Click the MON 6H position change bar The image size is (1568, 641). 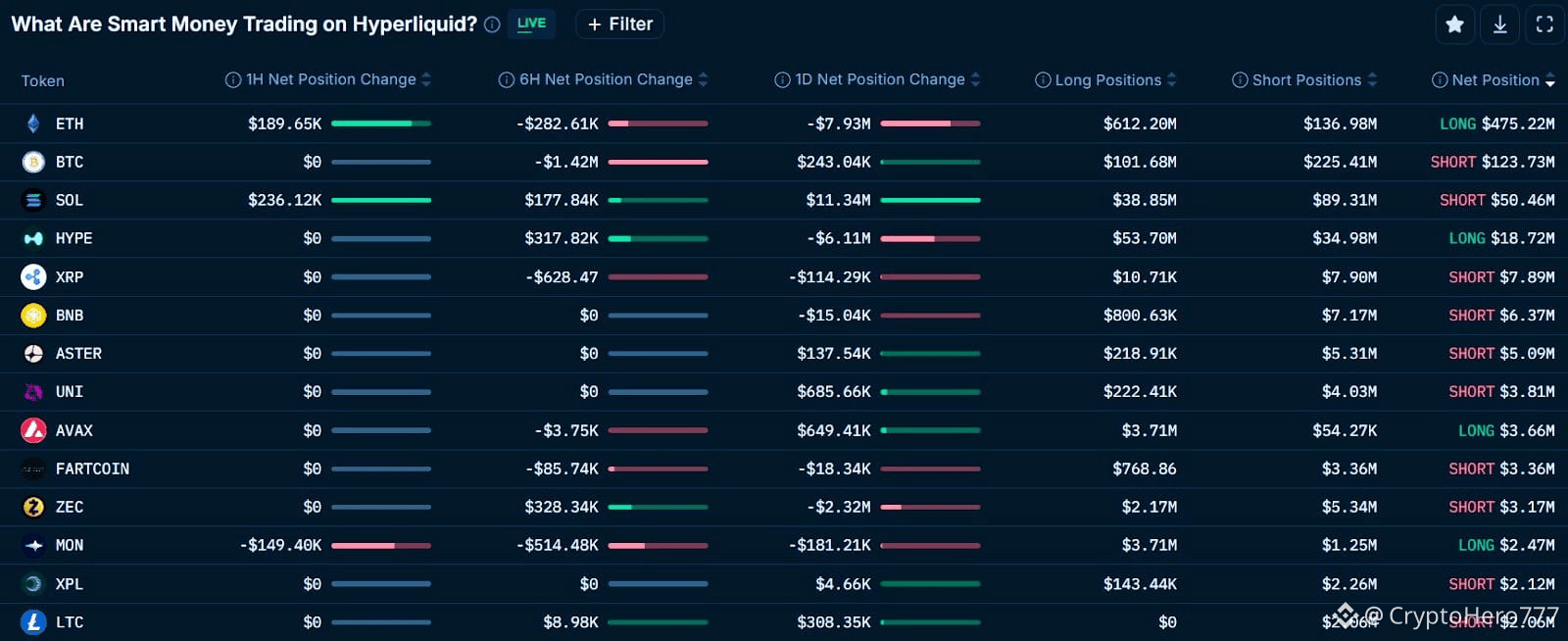(x=658, y=546)
